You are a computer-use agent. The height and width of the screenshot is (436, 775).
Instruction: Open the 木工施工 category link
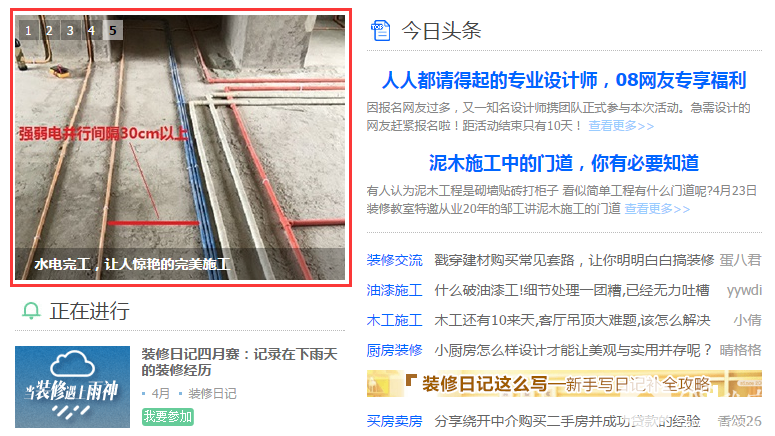point(394,320)
